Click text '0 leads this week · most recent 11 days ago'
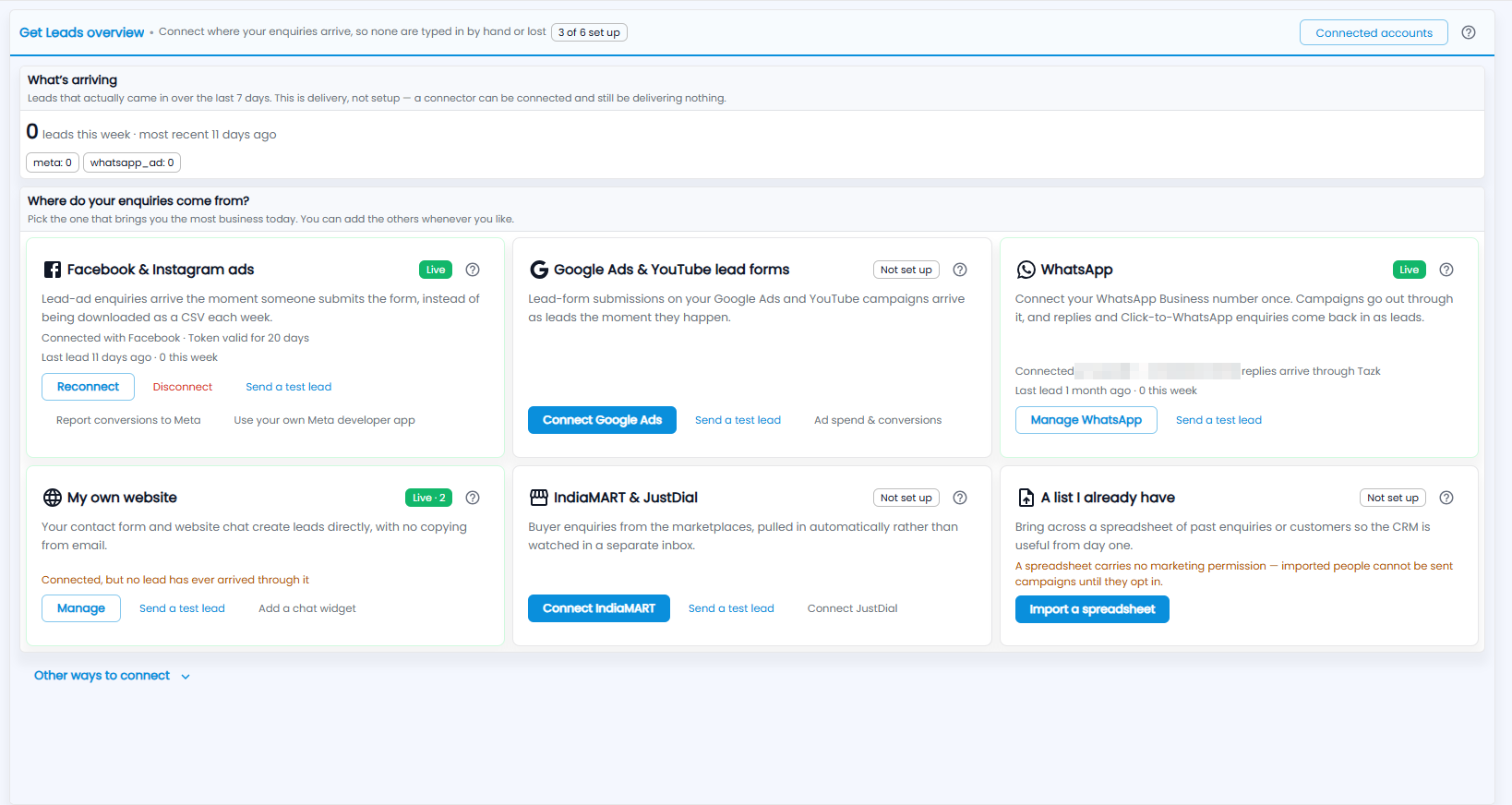The width and height of the screenshot is (1512, 805). click(x=151, y=133)
